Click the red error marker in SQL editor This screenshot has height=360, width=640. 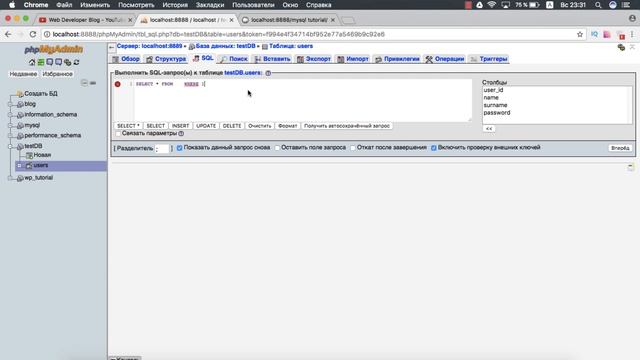pos(118,84)
